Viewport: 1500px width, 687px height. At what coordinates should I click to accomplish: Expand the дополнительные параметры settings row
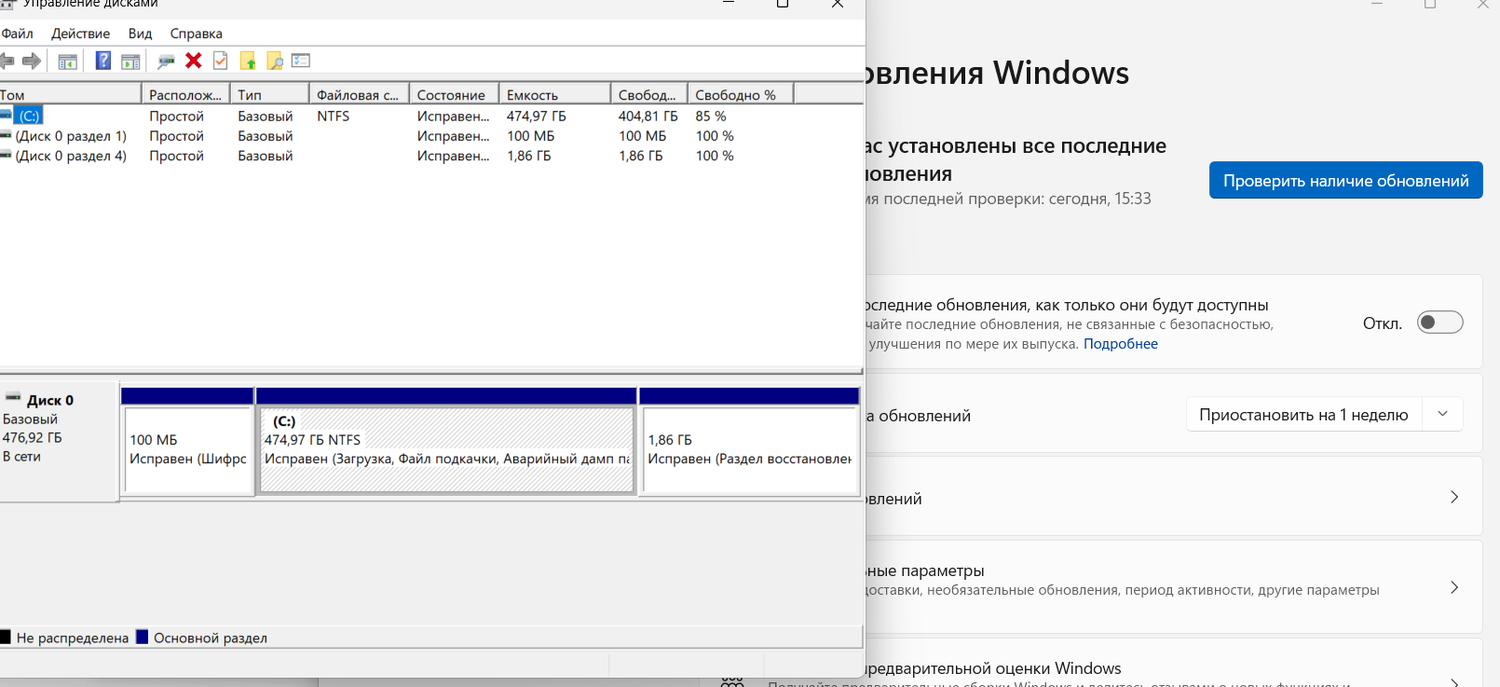[x=1455, y=587]
